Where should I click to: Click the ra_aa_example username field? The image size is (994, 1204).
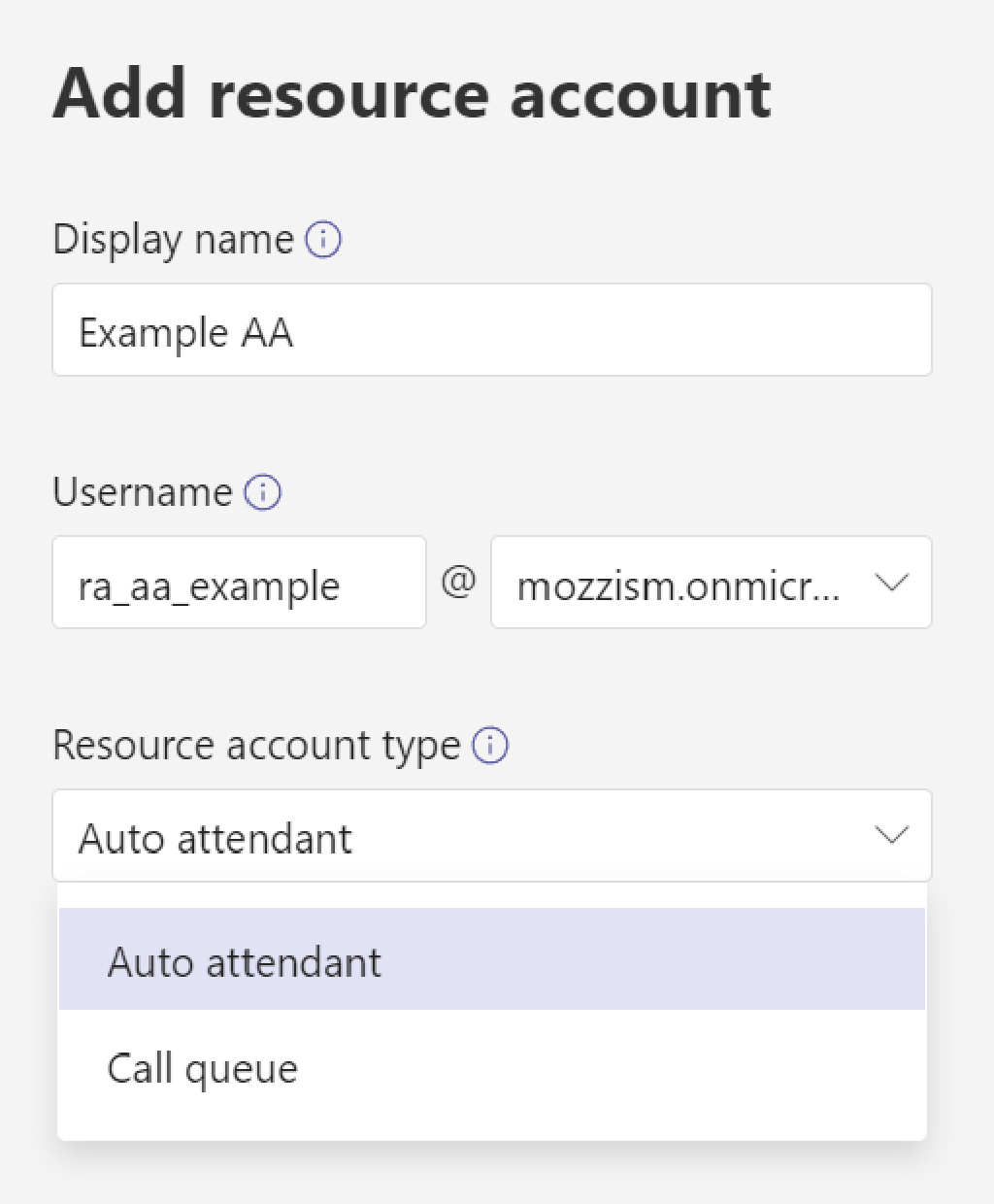pos(238,583)
